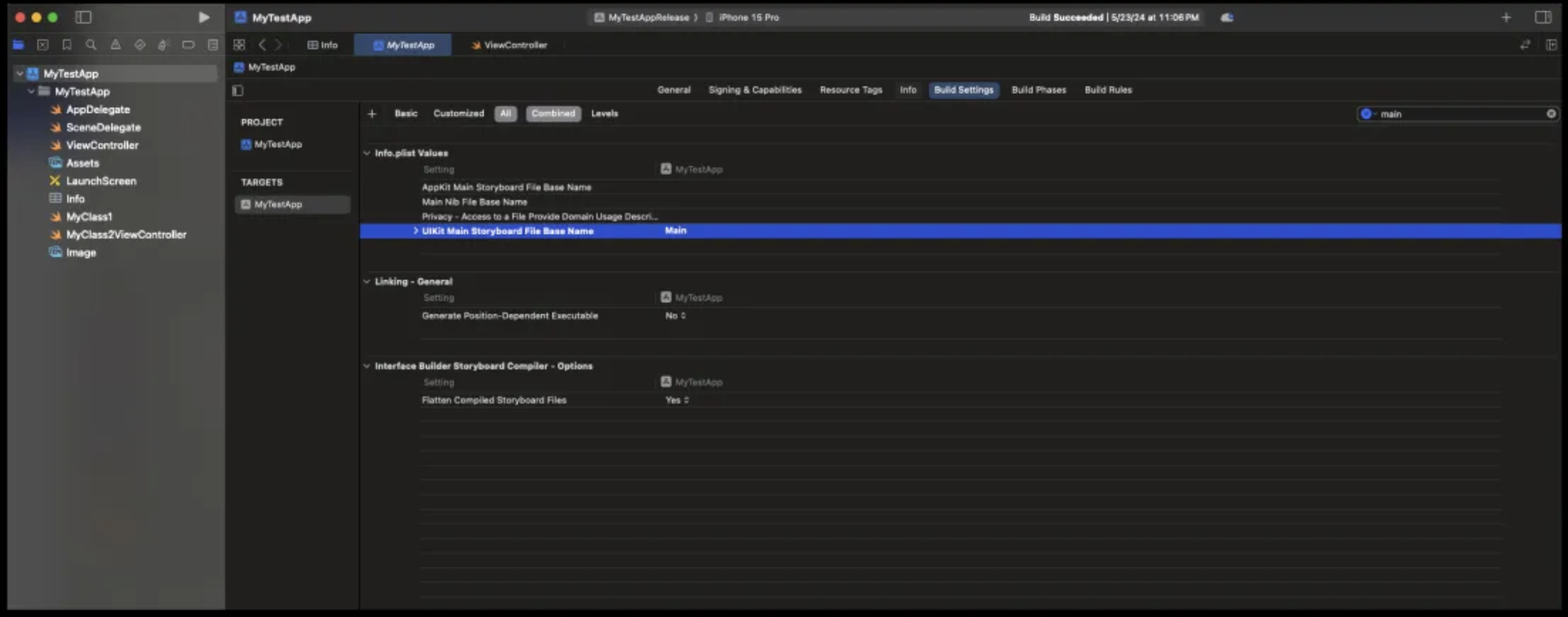Switch to Signing & Capabilities tab
The image size is (1568, 617).
click(755, 89)
